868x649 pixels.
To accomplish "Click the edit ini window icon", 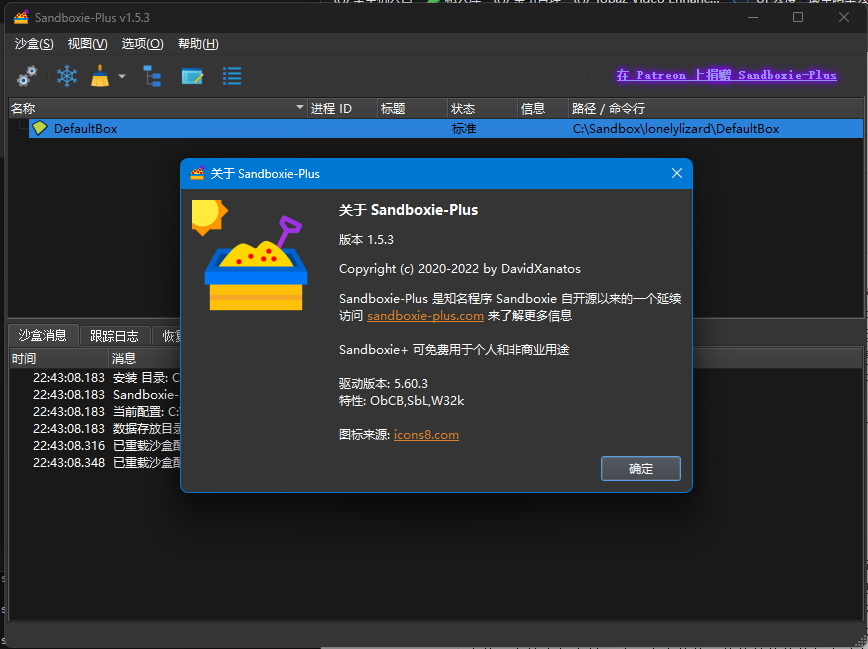I will [x=192, y=76].
